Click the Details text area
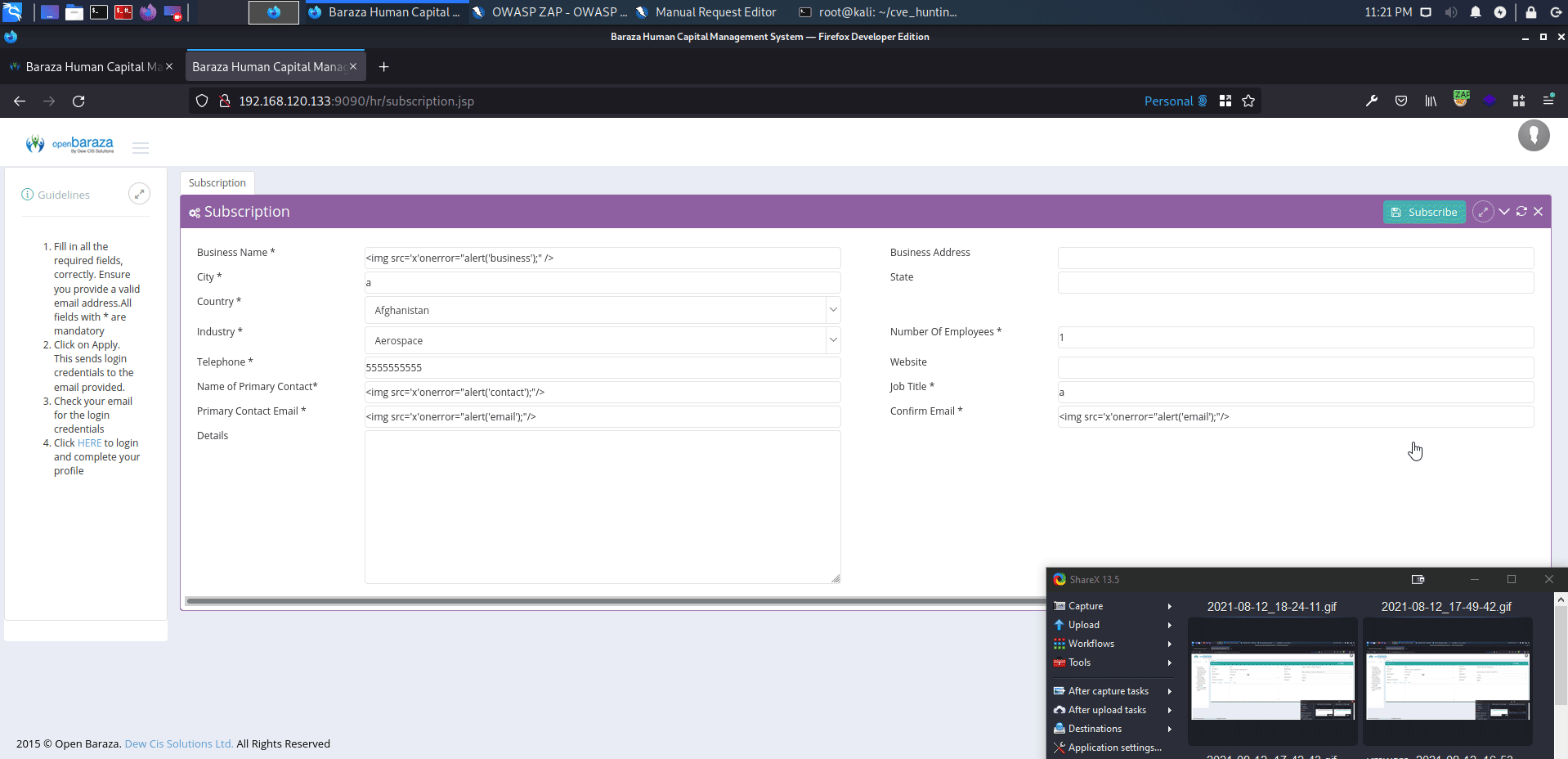The width and height of the screenshot is (1568, 759). (x=603, y=507)
